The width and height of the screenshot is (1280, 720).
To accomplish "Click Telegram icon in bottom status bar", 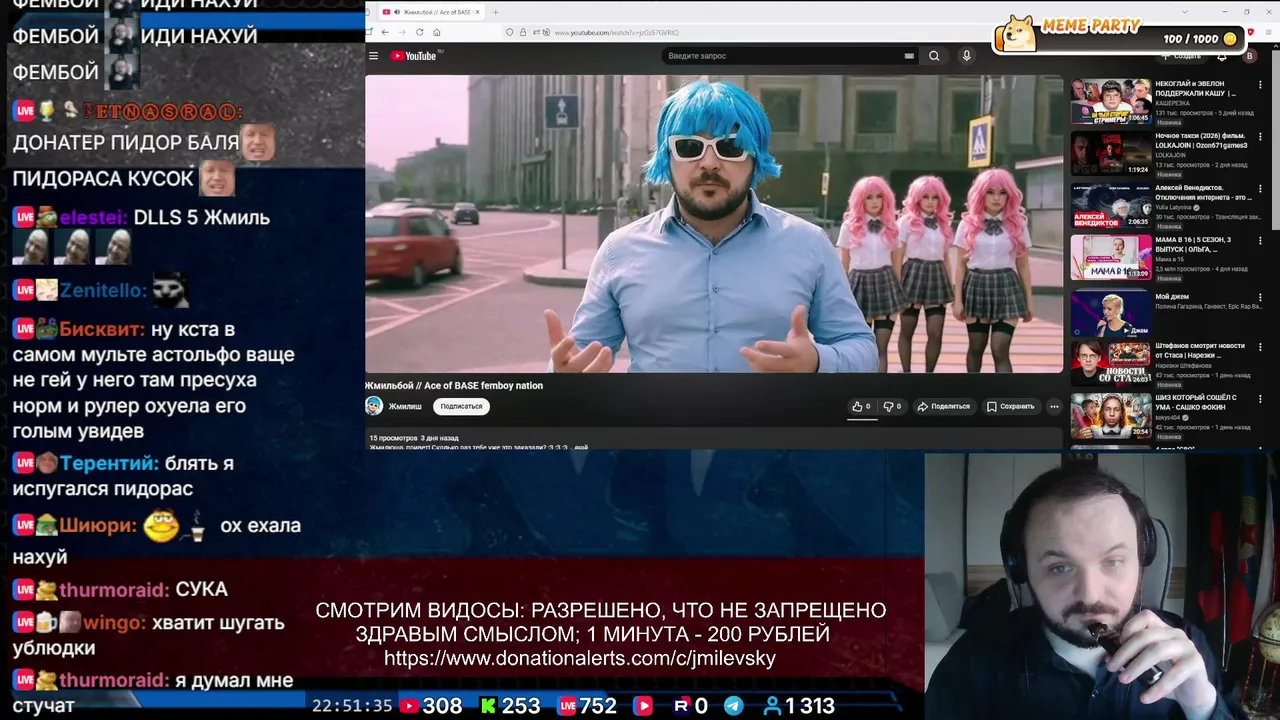I will [x=733, y=706].
